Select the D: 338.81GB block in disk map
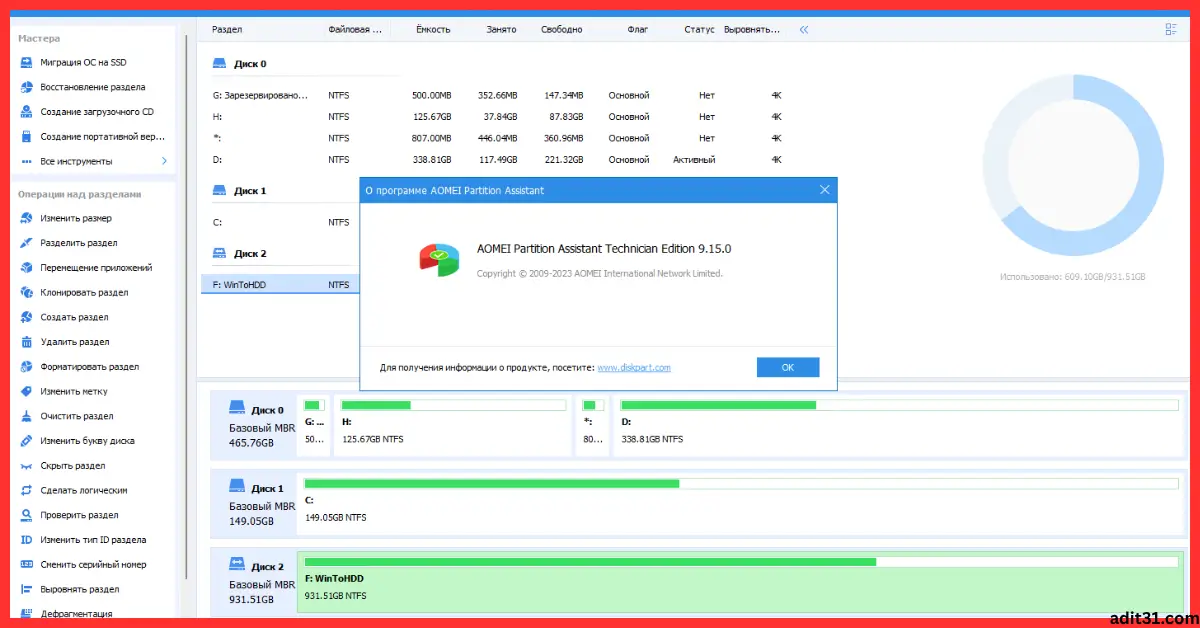 899,425
